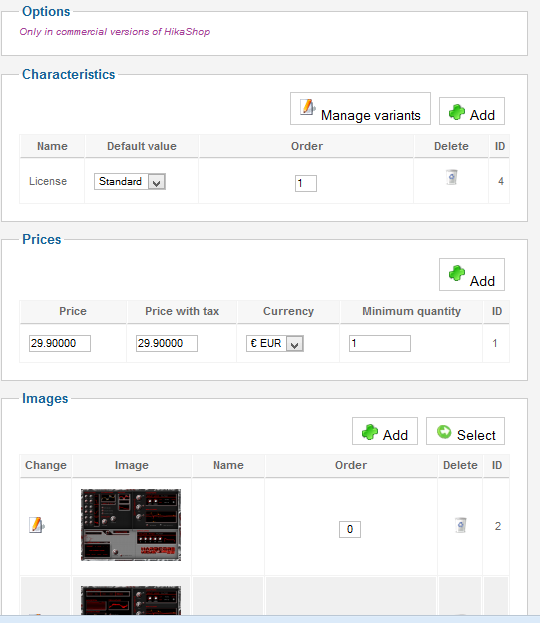
Task: Click the Price field showing 29.90000
Action: pyautogui.click(x=60, y=343)
